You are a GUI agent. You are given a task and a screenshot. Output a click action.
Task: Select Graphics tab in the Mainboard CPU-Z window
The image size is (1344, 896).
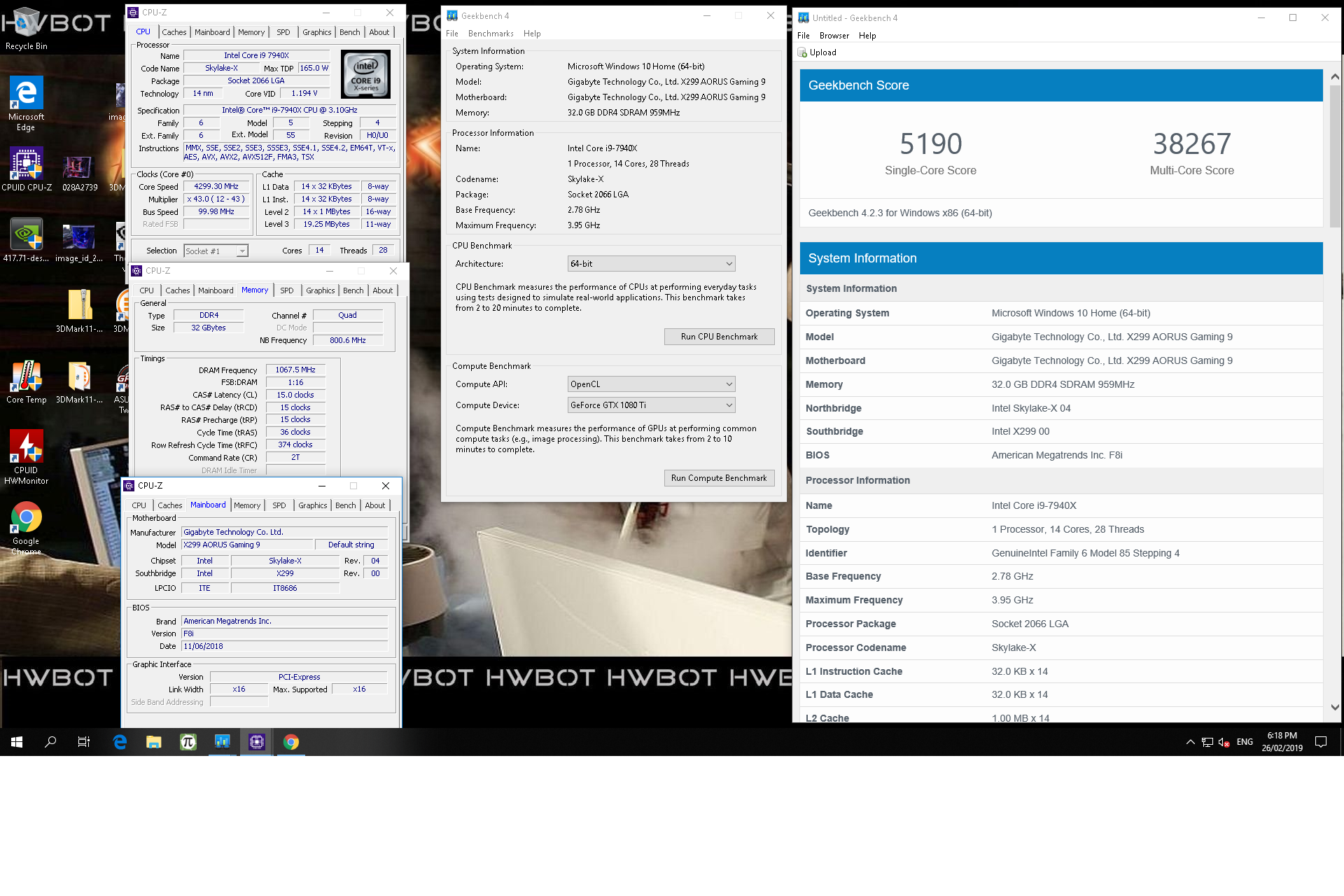click(313, 505)
